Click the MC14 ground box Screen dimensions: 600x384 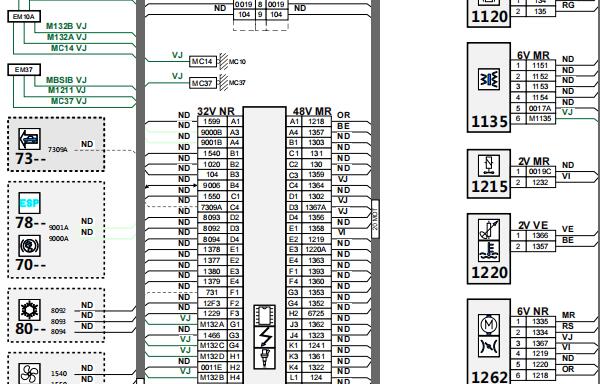pos(203,61)
